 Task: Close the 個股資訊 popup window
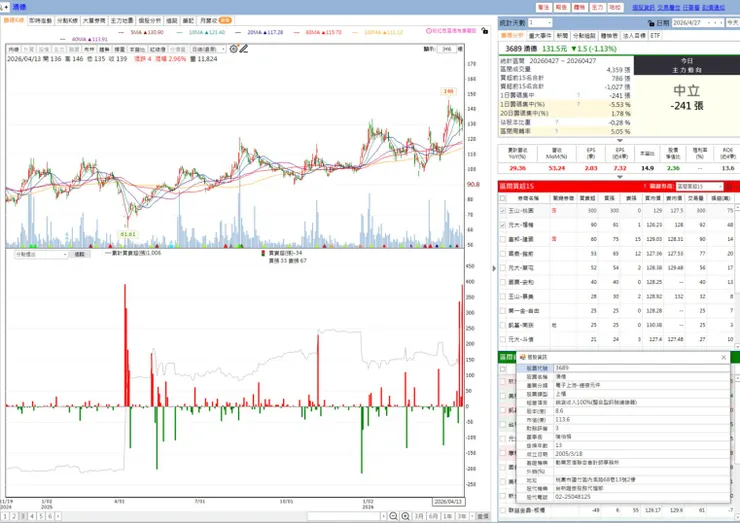click(723, 357)
